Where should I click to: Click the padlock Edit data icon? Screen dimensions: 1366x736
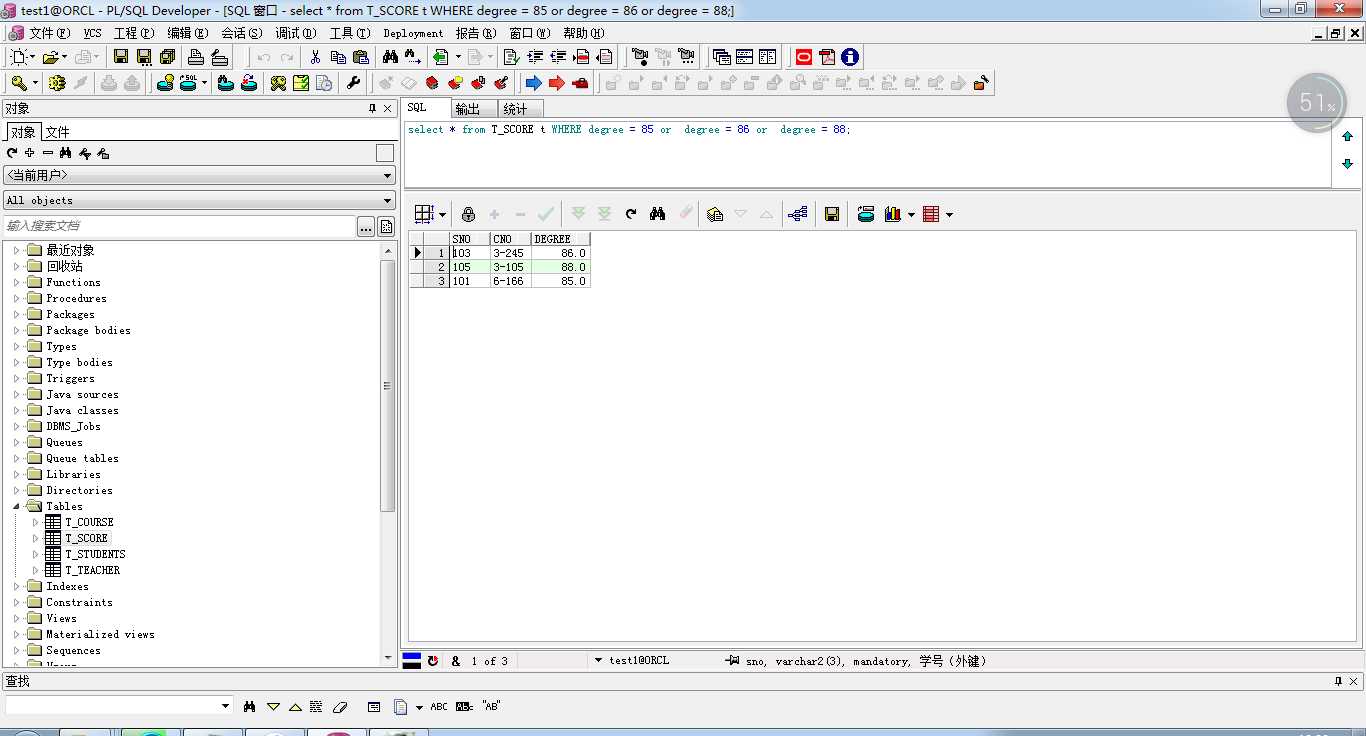pyautogui.click(x=468, y=214)
